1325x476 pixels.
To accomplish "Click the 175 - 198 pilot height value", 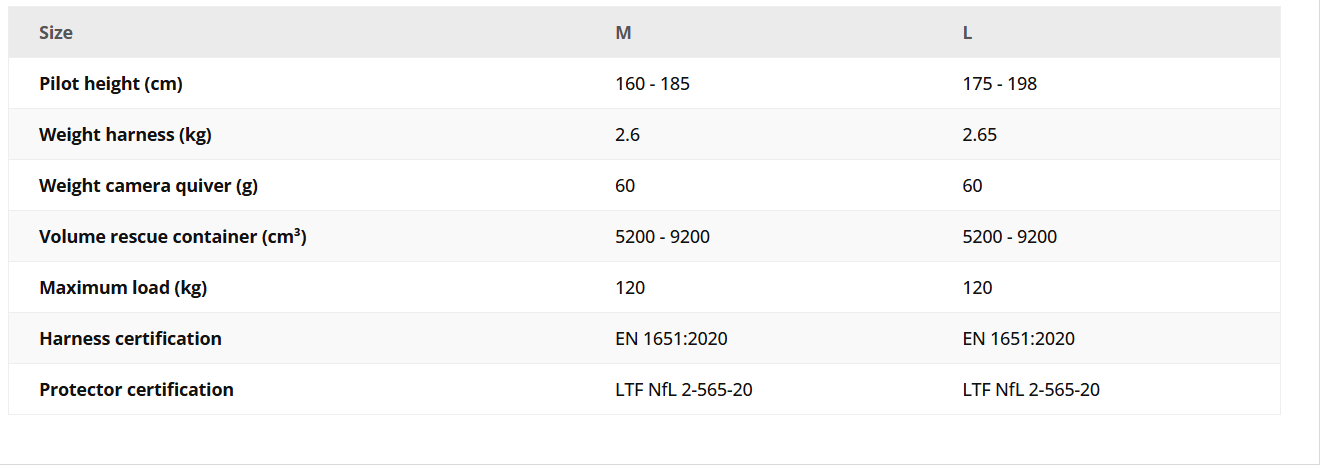I will coord(999,84).
